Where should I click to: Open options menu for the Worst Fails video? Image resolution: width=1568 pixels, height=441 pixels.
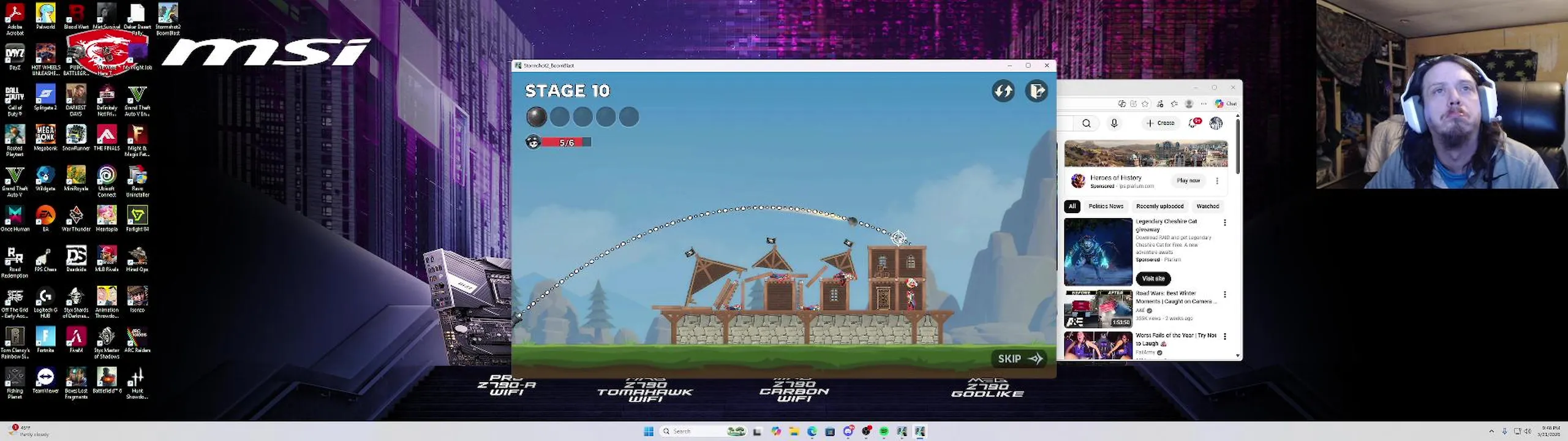1224,336
